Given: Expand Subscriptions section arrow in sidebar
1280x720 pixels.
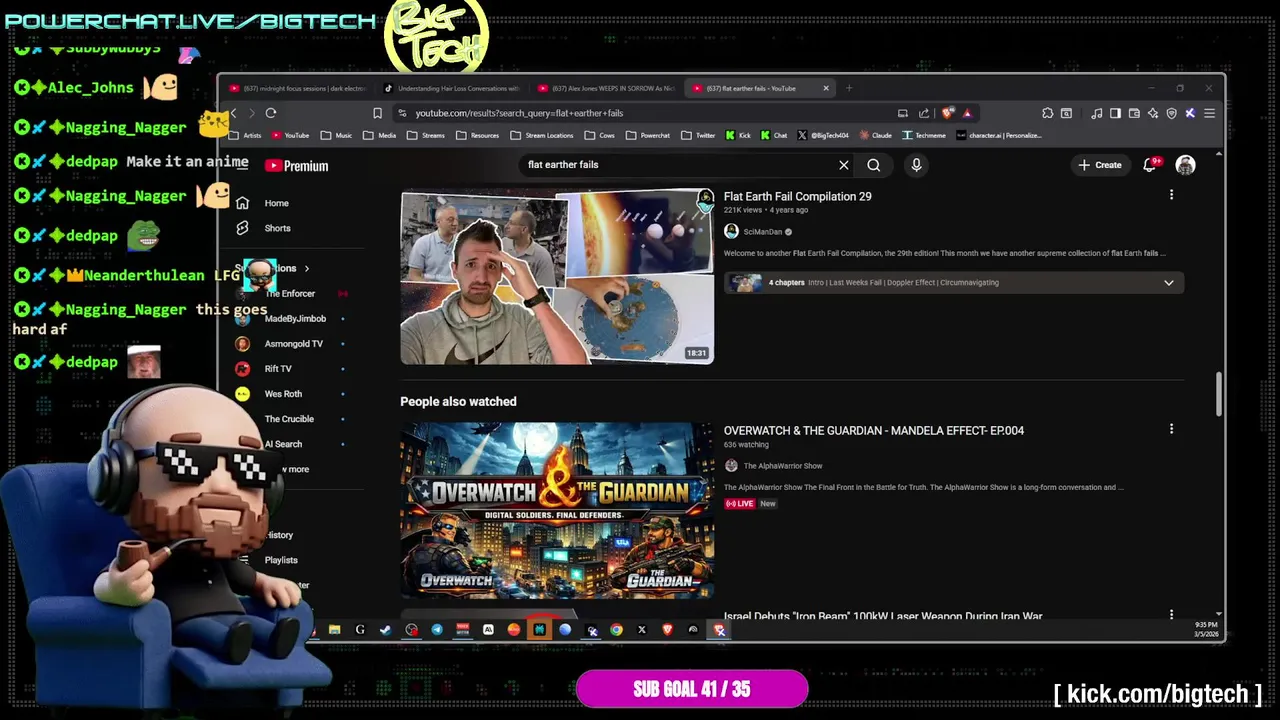Looking at the screenshot, I should pos(307,268).
